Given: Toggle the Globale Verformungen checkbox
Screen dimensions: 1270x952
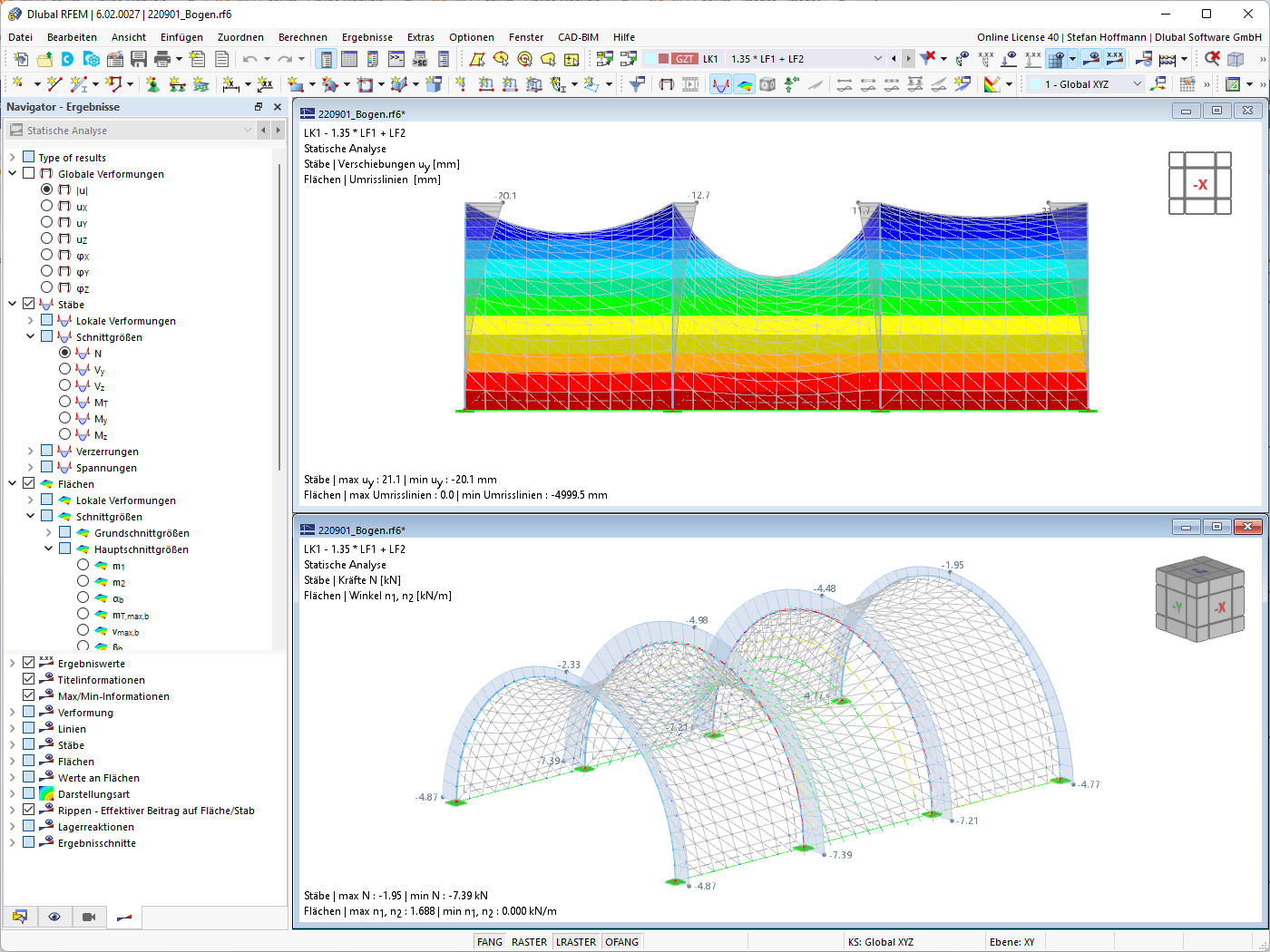Looking at the screenshot, I should point(29,173).
